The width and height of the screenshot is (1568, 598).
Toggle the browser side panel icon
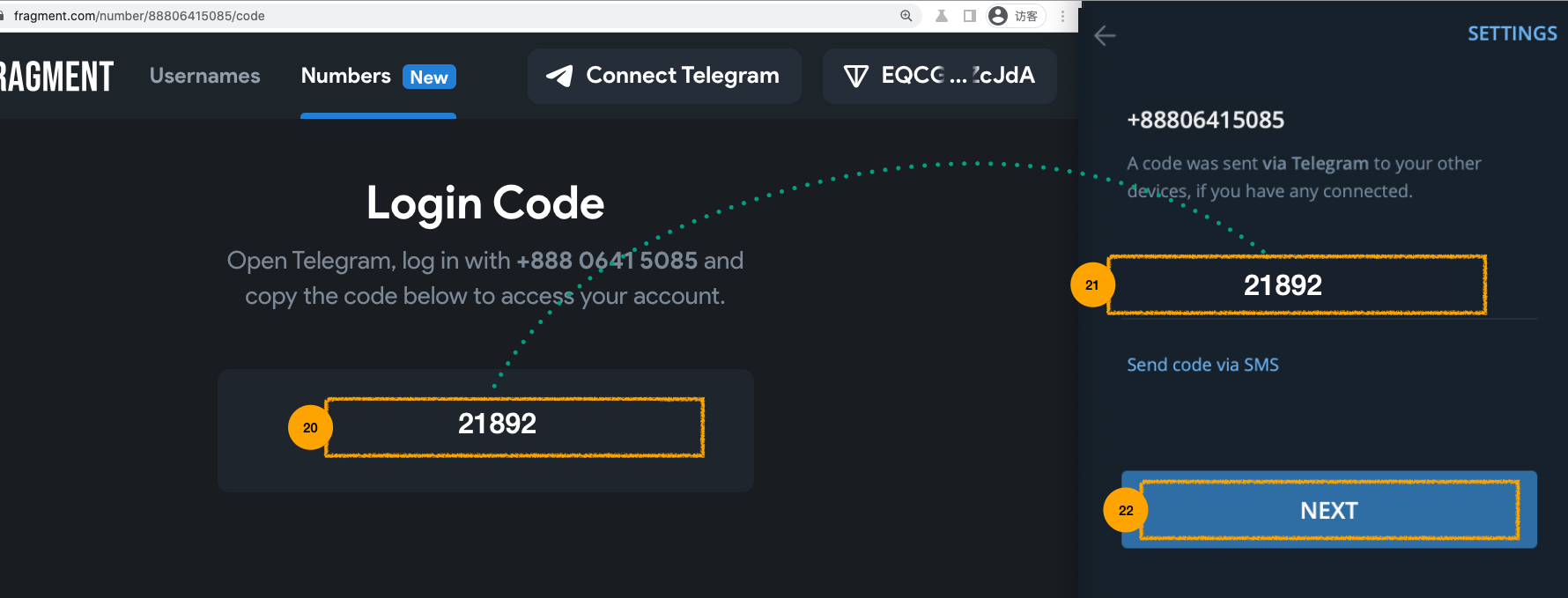click(970, 16)
